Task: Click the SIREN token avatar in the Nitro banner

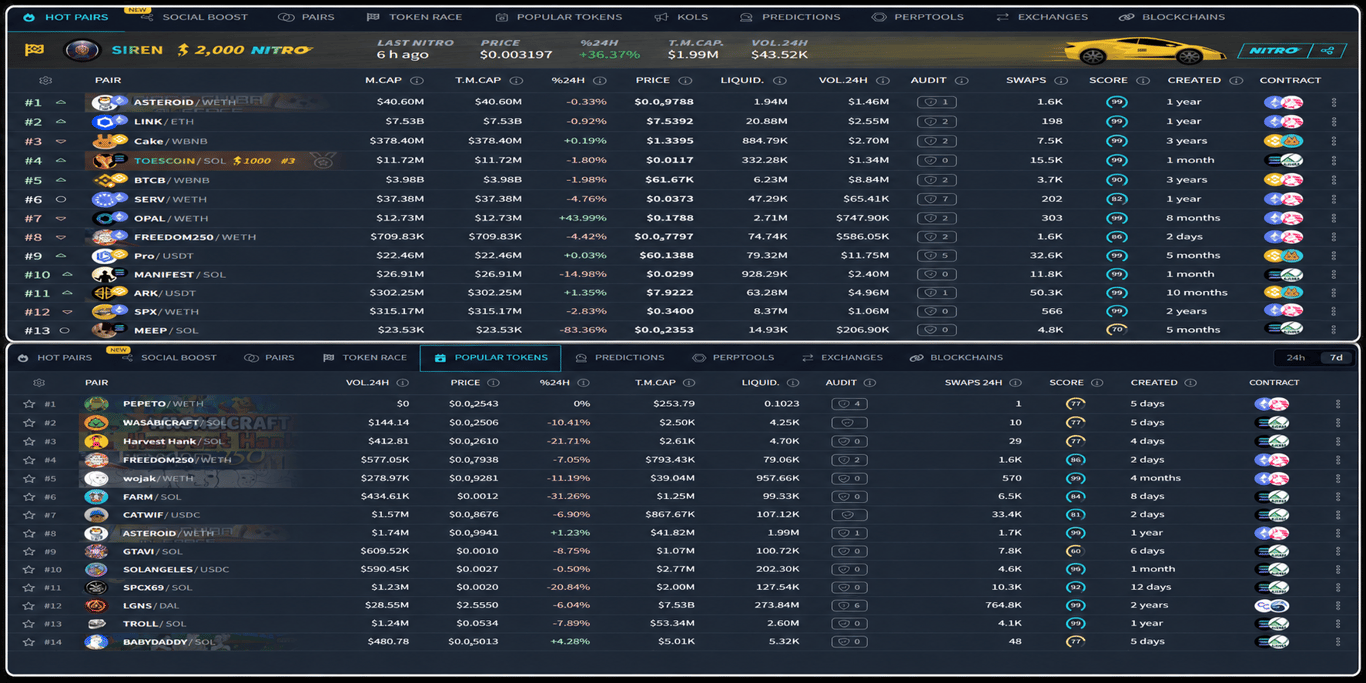Action: (x=82, y=50)
